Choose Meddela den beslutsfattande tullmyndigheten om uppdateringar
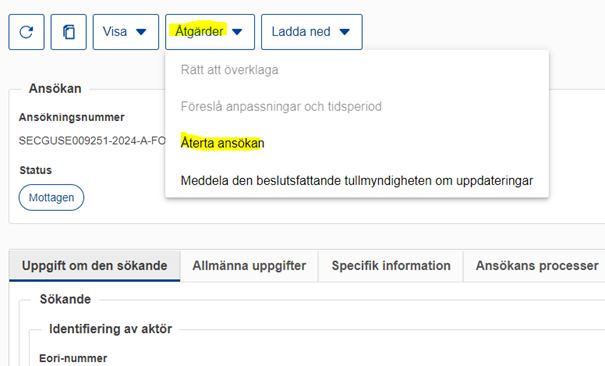 (x=357, y=180)
